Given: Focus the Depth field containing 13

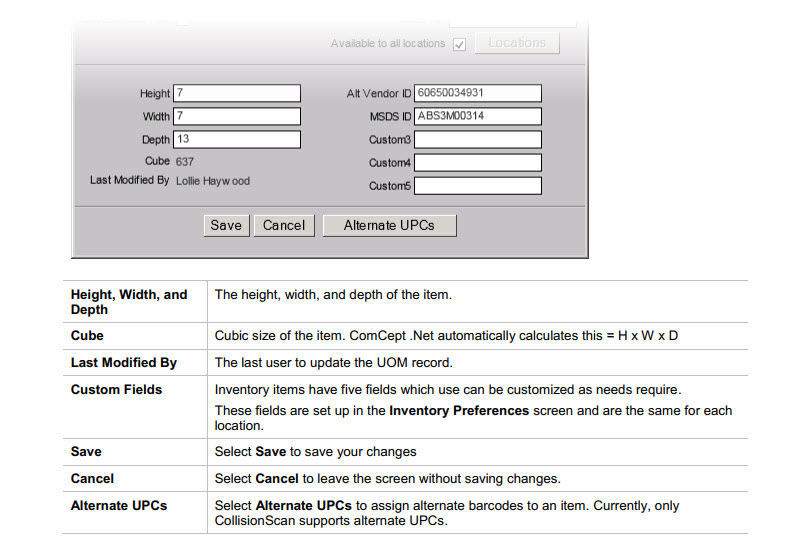Looking at the screenshot, I should [x=237, y=139].
